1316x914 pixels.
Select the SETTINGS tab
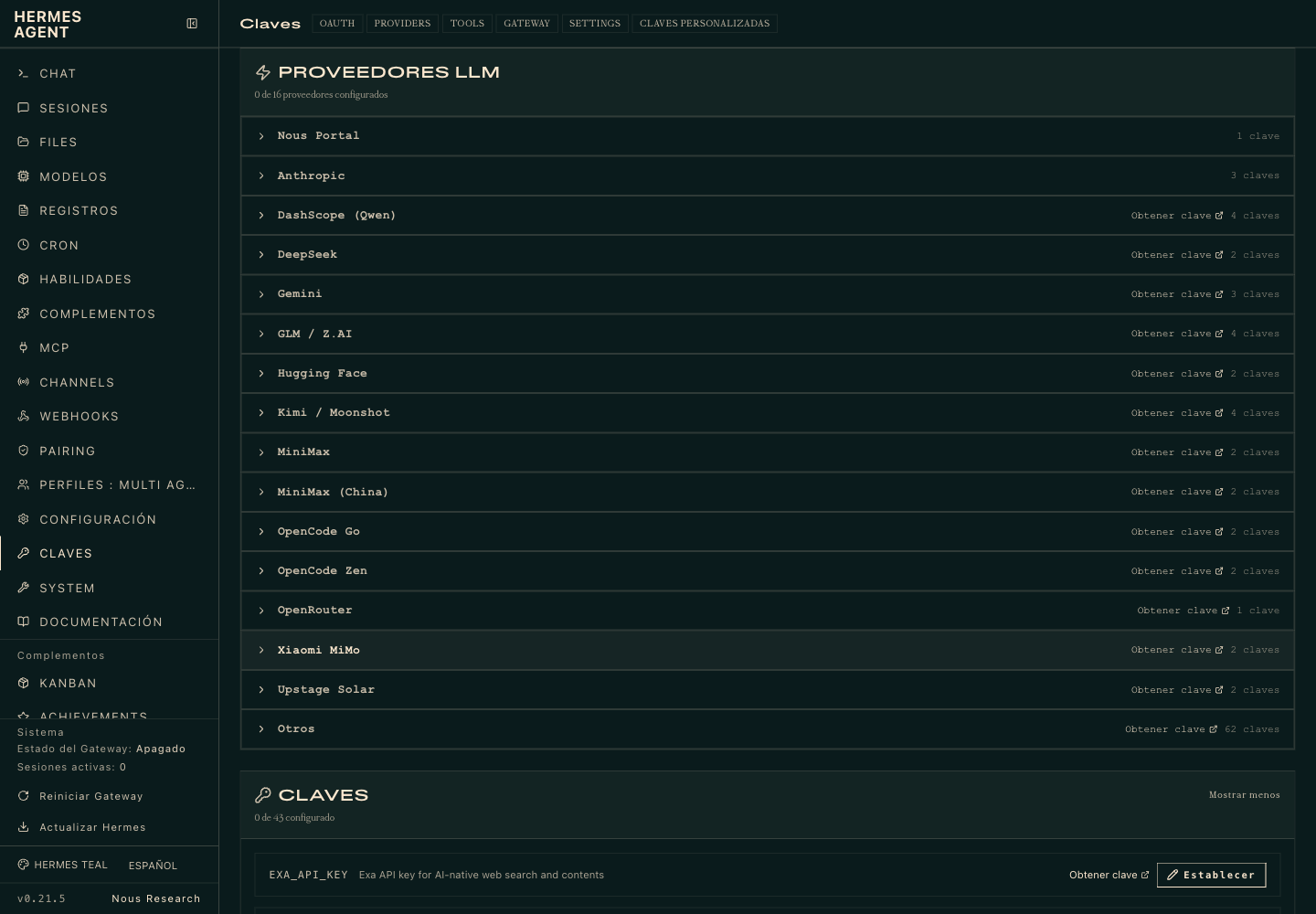coord(595,24)
